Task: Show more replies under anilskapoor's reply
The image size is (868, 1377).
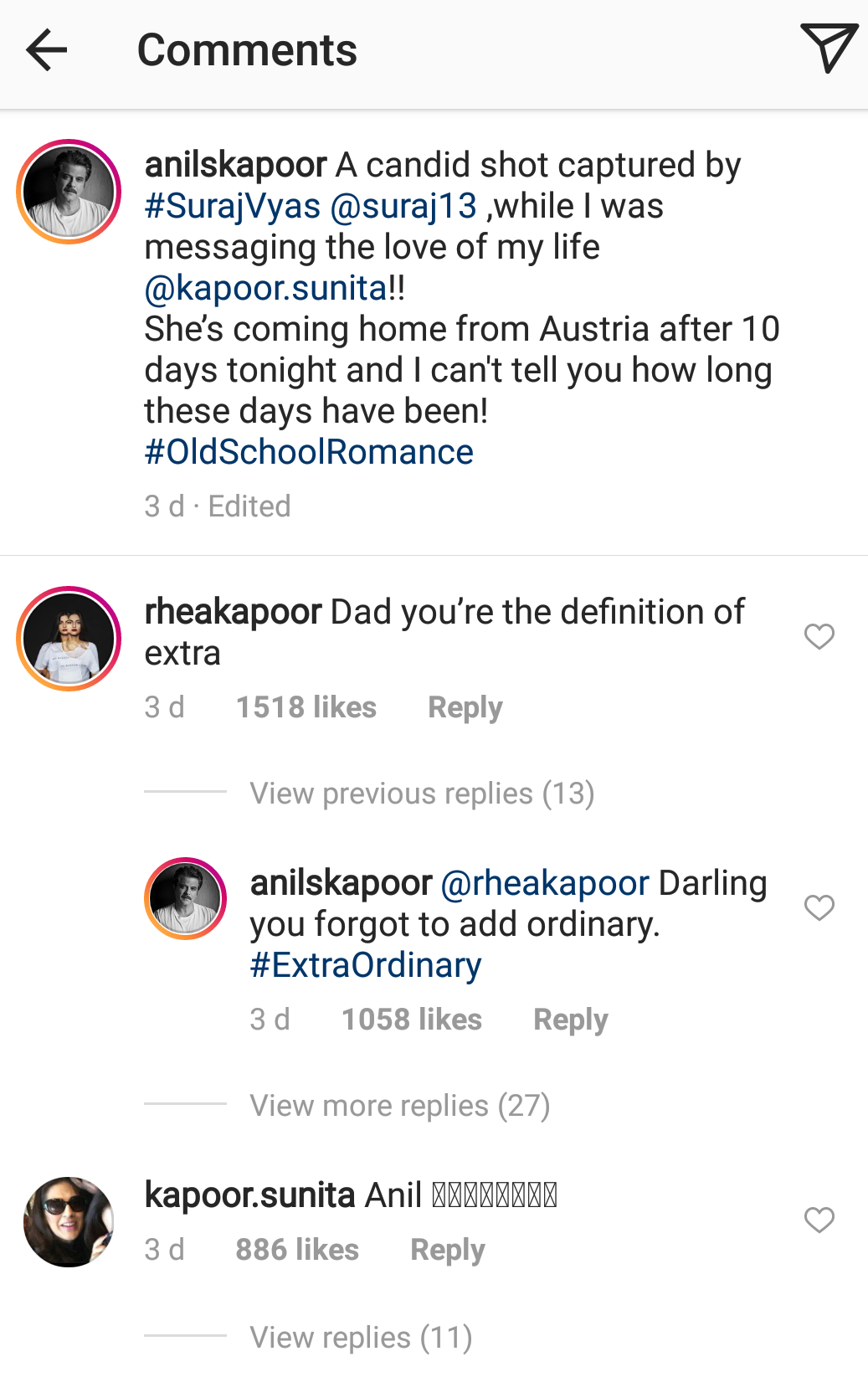Action: click(399, 1105)
